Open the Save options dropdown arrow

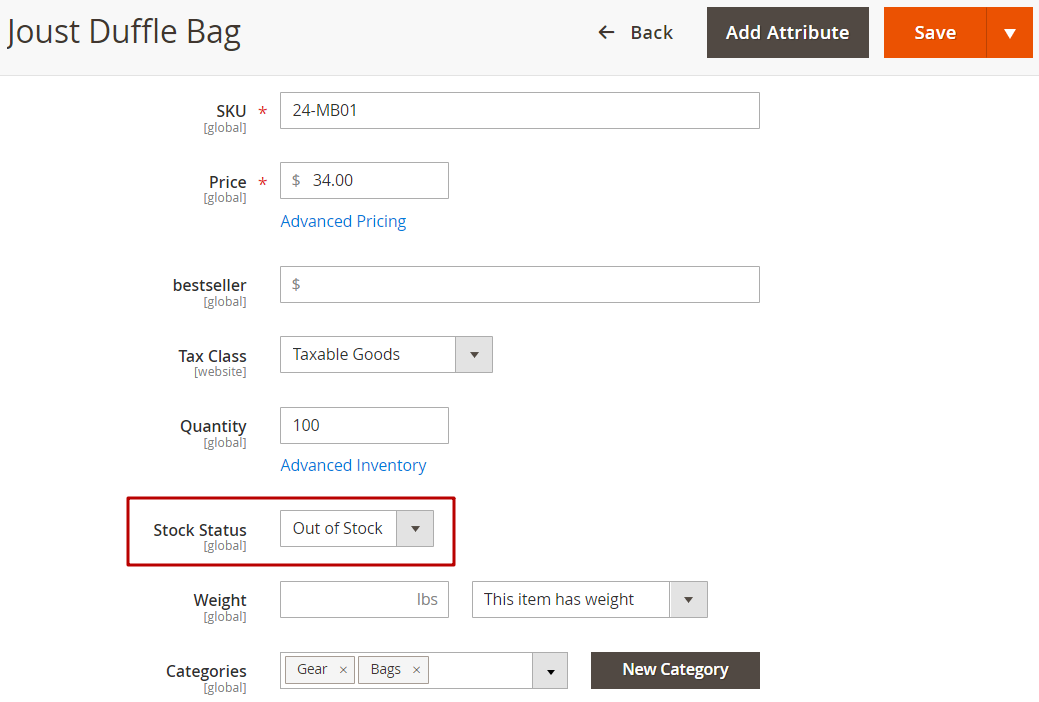[1010, 32]
